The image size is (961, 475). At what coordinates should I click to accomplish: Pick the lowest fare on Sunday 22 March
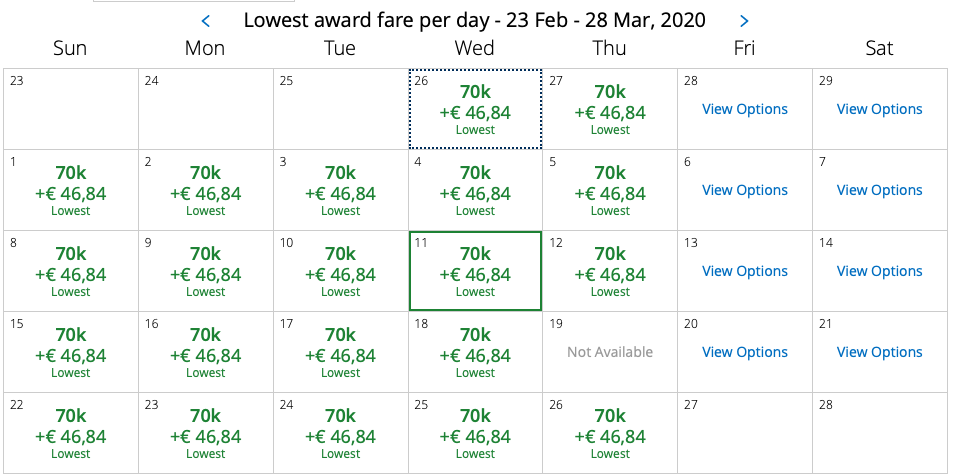pos(70,434)
